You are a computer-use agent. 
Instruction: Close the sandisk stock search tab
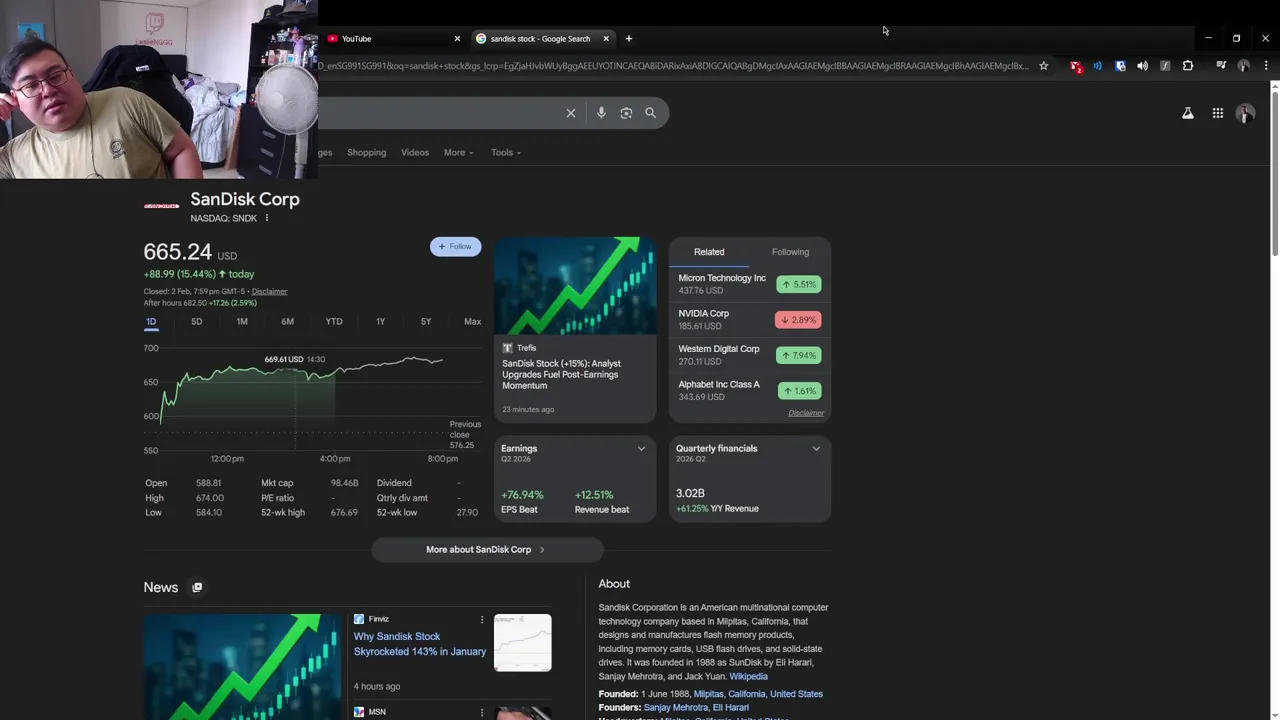(x=606, y=39)
